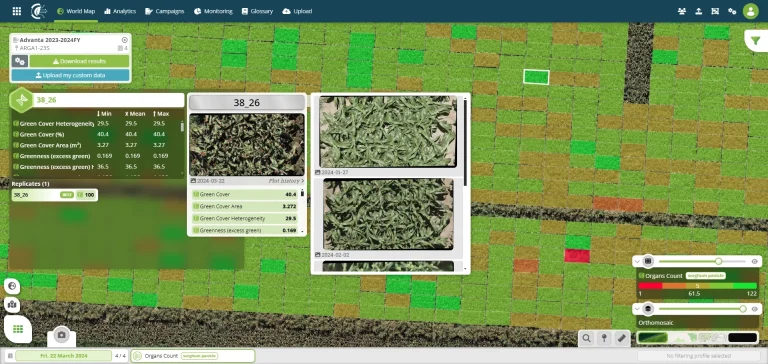
Task: Click the header upload arrow icon
Action: click(x=698, y=11)
